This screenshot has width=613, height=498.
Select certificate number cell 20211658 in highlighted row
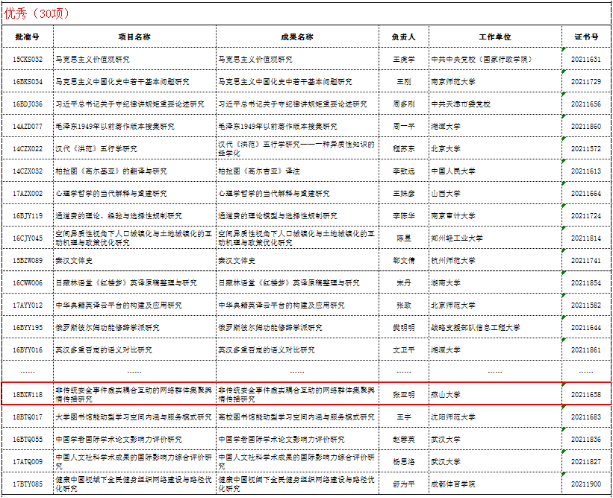[586, 393]
